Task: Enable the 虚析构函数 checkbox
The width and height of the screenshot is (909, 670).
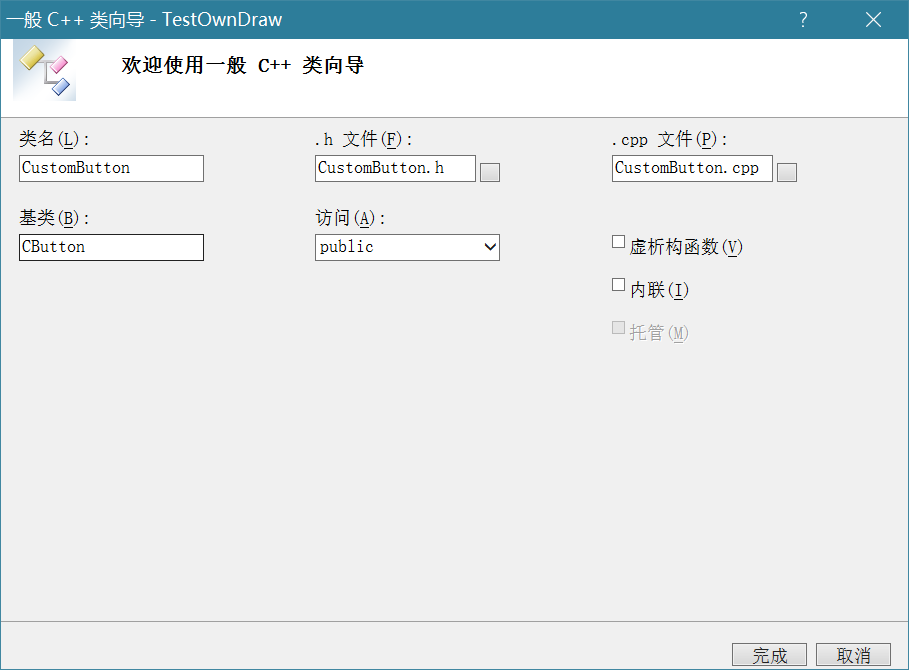Action: (x=619, y=242)
